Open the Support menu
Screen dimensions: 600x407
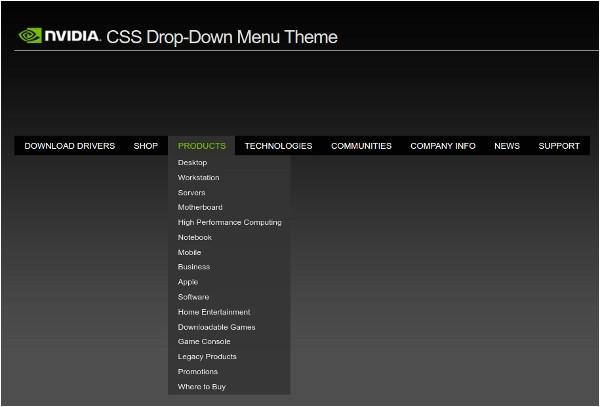(x=559, y=146)
